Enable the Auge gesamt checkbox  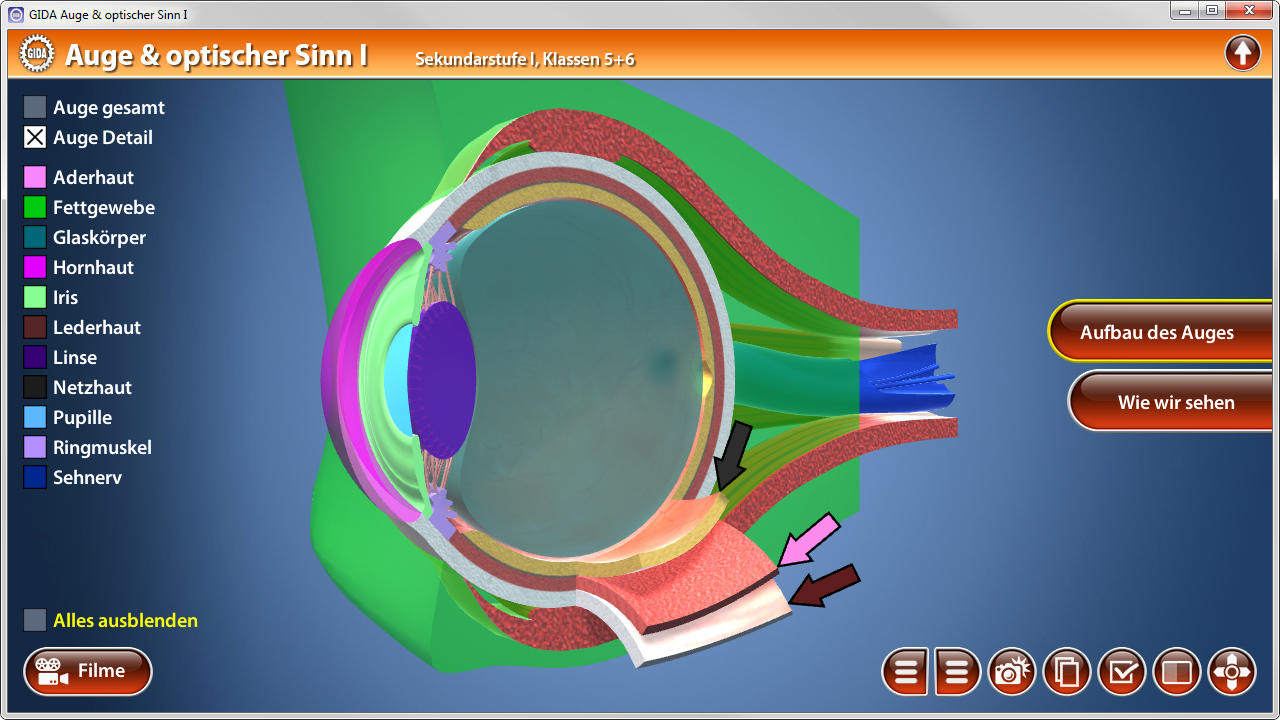pos(35,108)
